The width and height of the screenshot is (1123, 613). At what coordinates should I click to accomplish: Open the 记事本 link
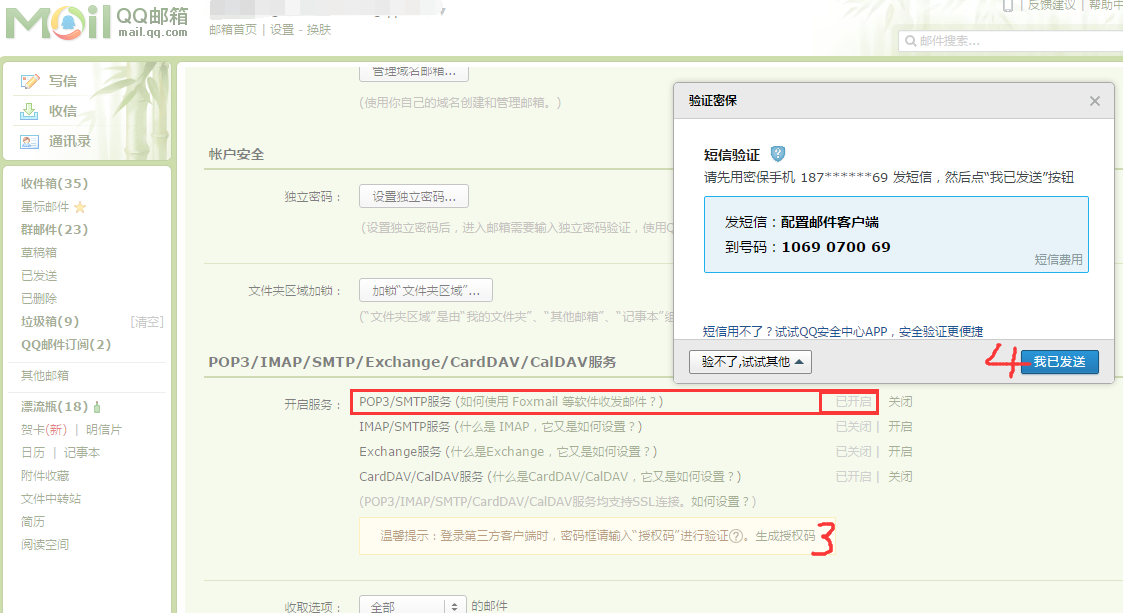(x=82, y=453)
